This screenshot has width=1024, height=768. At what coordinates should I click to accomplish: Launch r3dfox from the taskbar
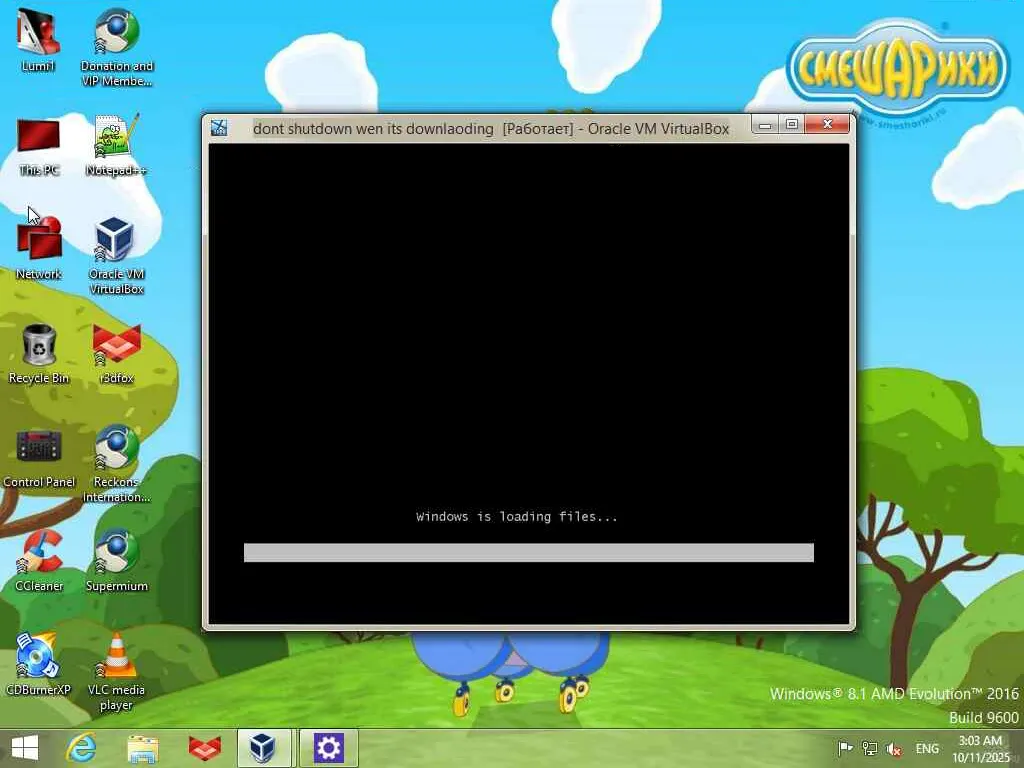[x=204, y=748]
